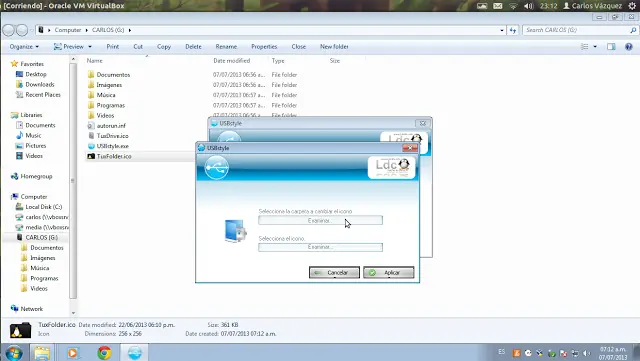The height and width of the screenshot is (361, 640).
Task: Open Pictures under Libraries
Action: 36,146
